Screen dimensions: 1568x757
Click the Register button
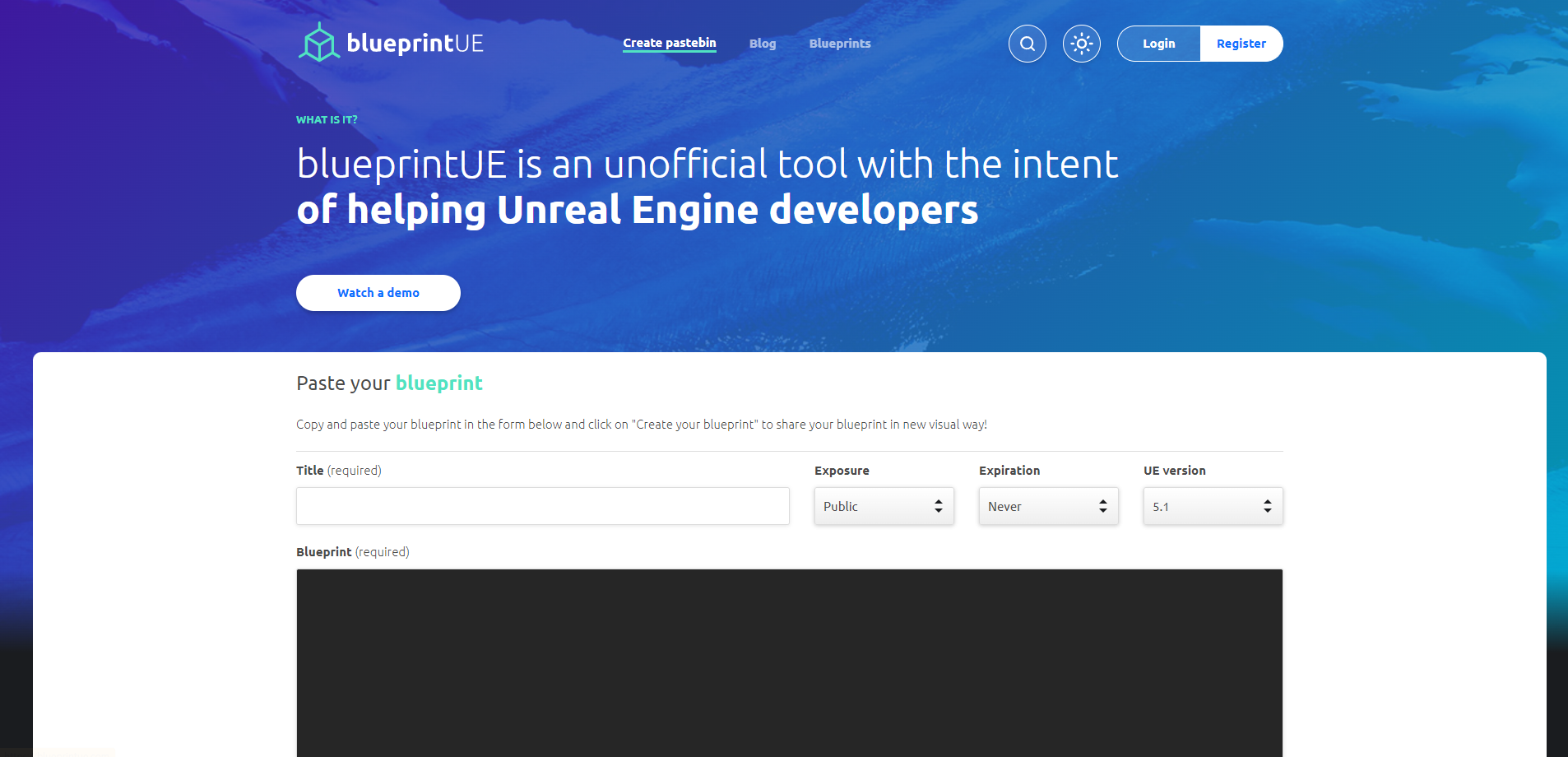coord(1241,44)
